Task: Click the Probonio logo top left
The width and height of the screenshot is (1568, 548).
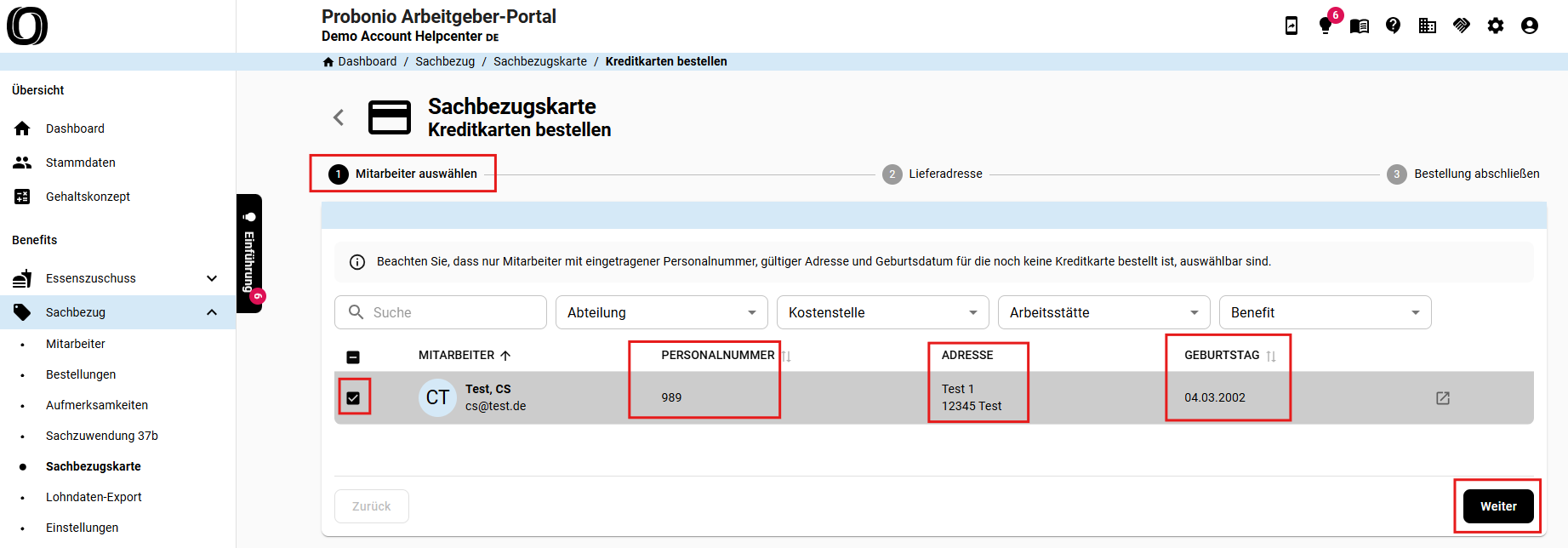Action: click(x=27, y=26)
